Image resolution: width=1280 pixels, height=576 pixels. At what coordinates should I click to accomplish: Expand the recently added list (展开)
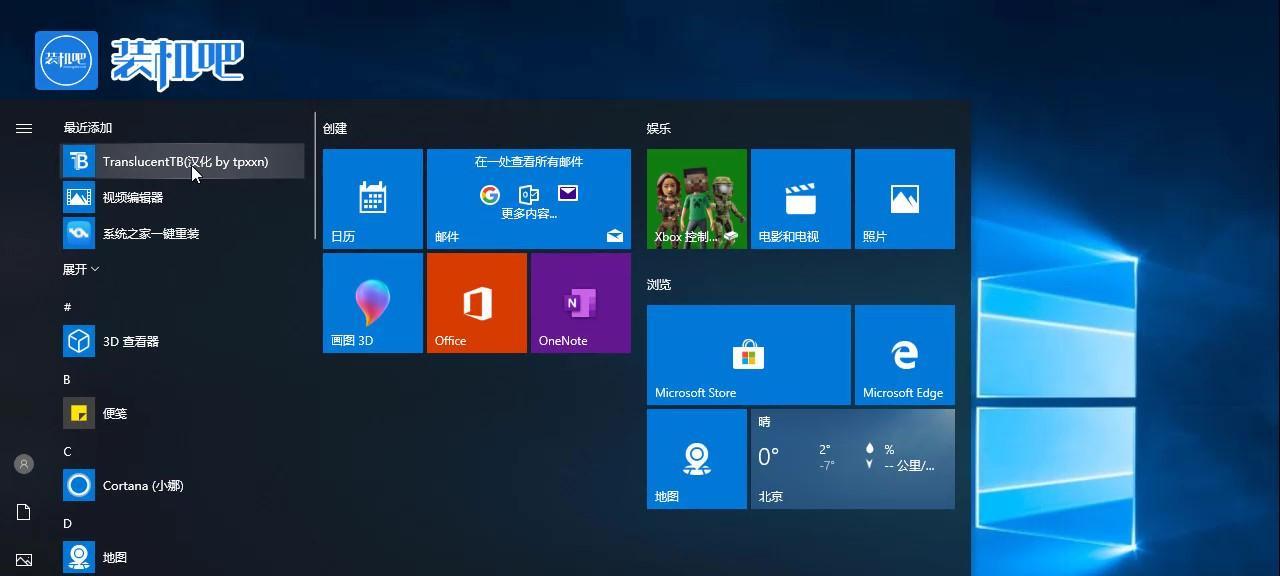81,269
